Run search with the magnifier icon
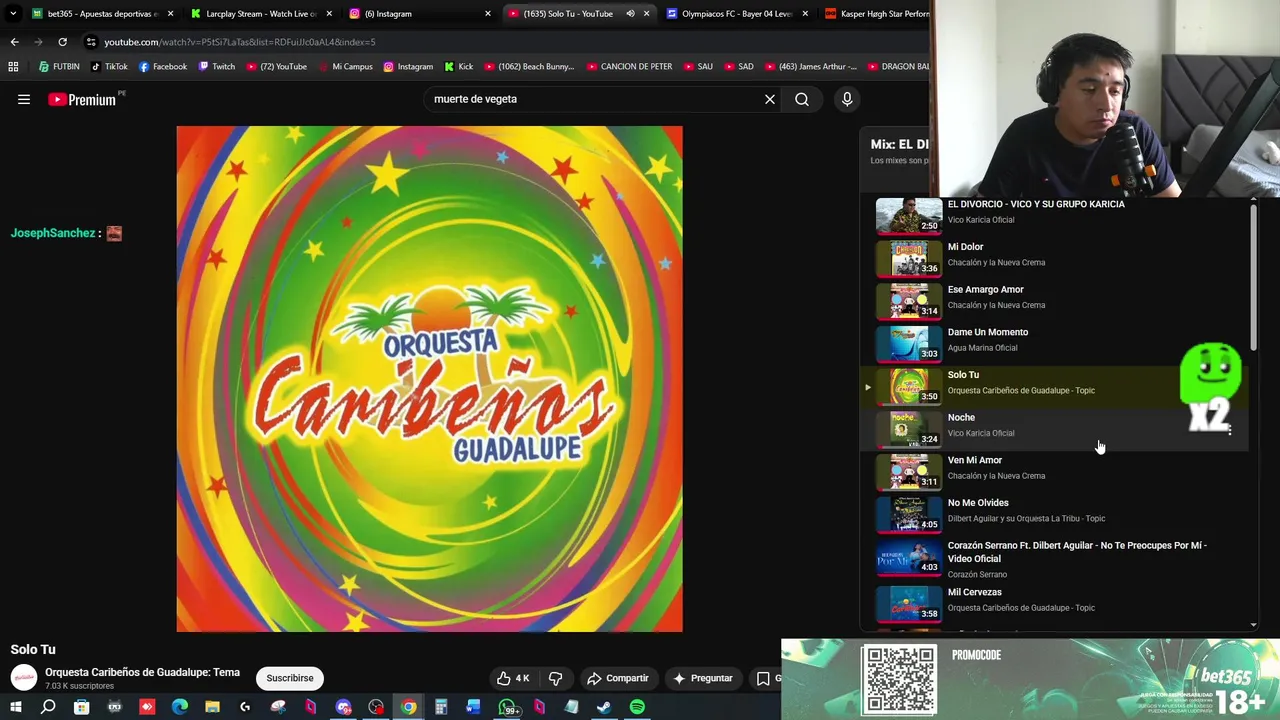Viewport: 1280px width, 720px height. (802, 99)
